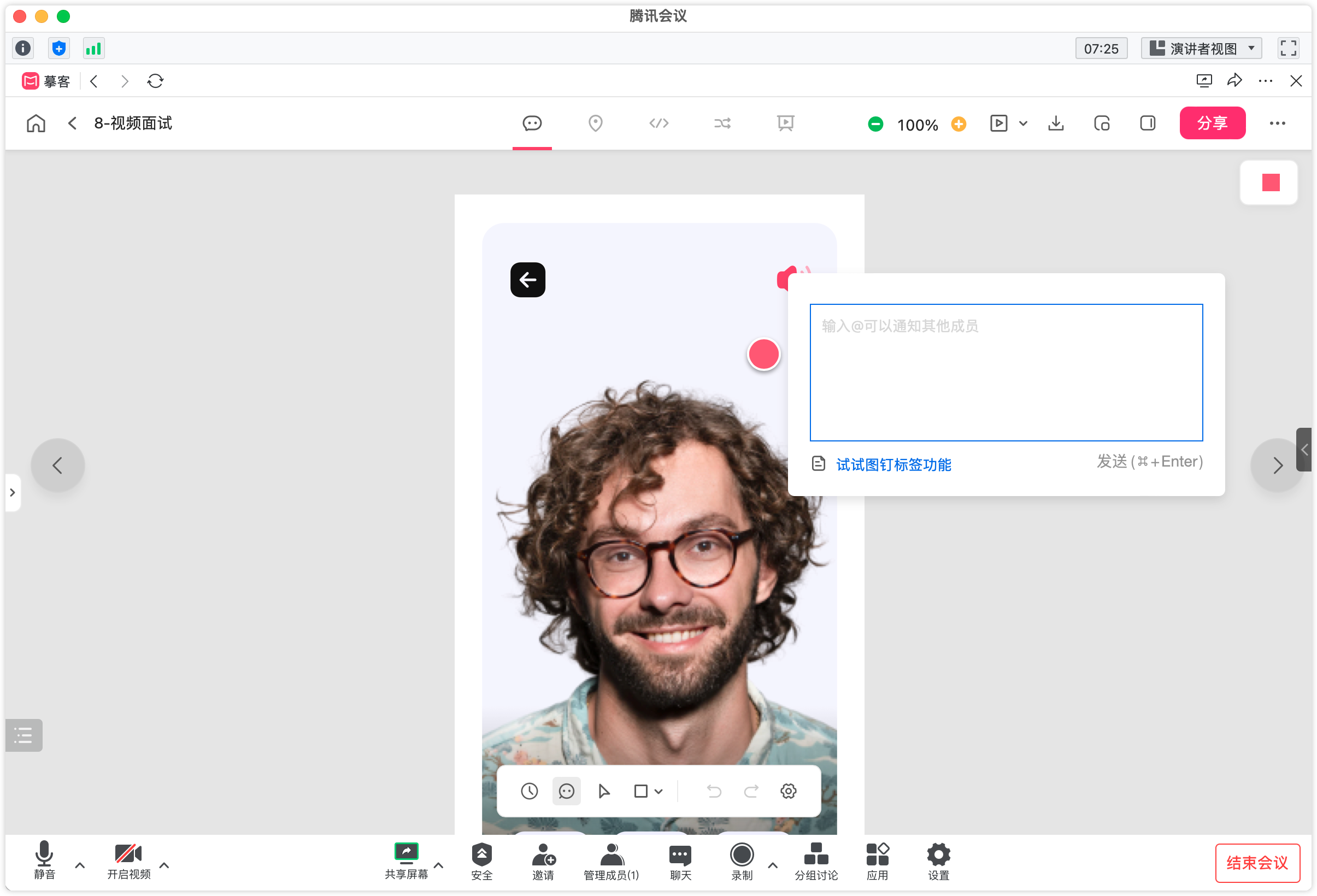Viewport: 1317px width, 896px height.
Task: Close the 摹客 app panel
Action: point(1296,81)
